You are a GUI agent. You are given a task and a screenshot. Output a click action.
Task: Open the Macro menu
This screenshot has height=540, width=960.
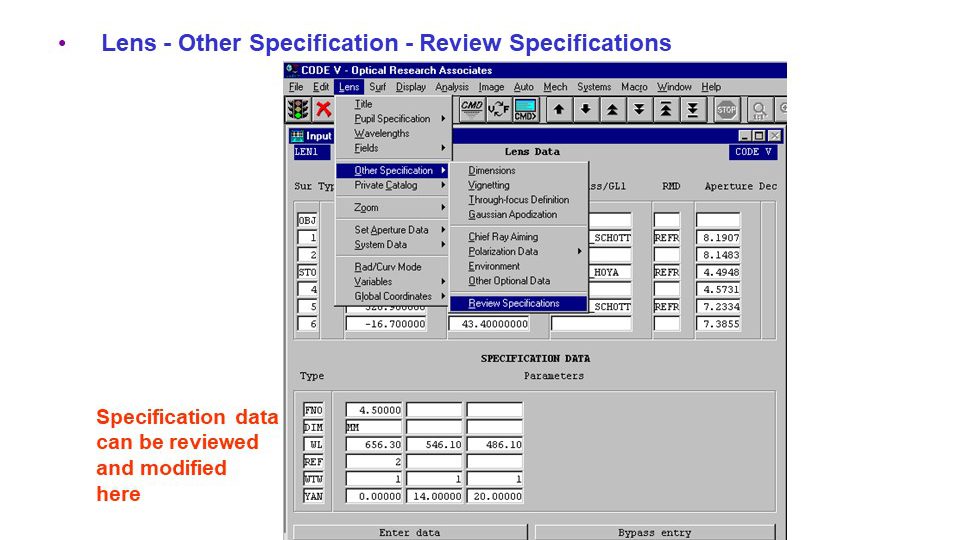point(634,87)
